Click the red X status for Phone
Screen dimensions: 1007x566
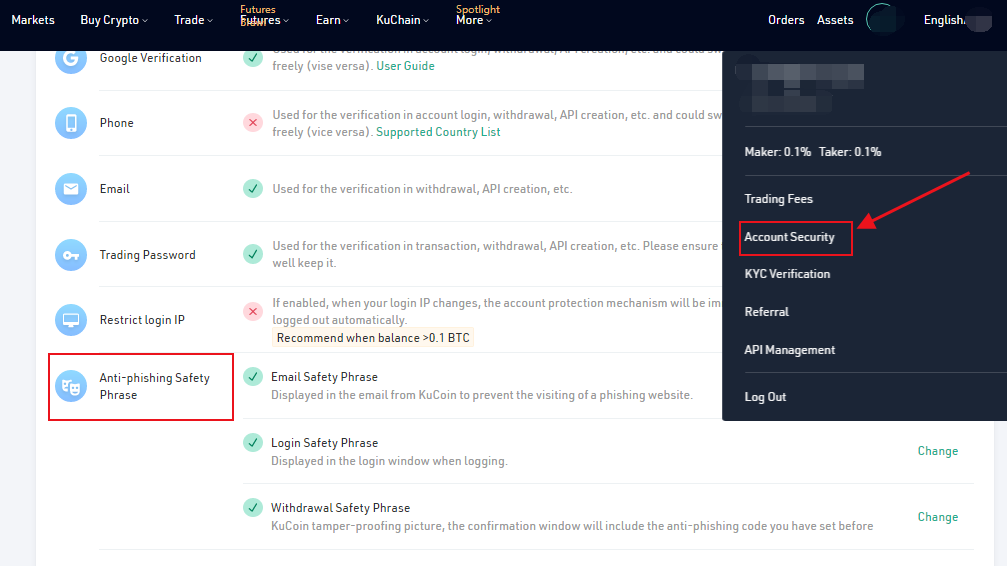pyautogui.click(x=253, y=122)
